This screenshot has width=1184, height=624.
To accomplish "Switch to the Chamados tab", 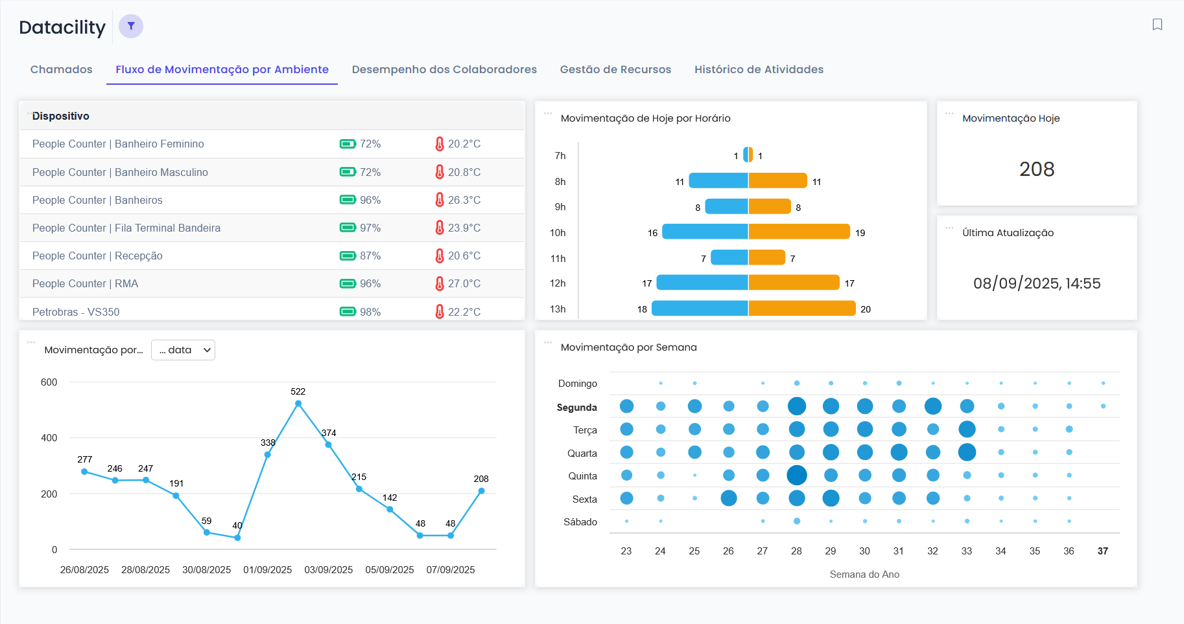I will pyautogui.click(x=61, y=70).
